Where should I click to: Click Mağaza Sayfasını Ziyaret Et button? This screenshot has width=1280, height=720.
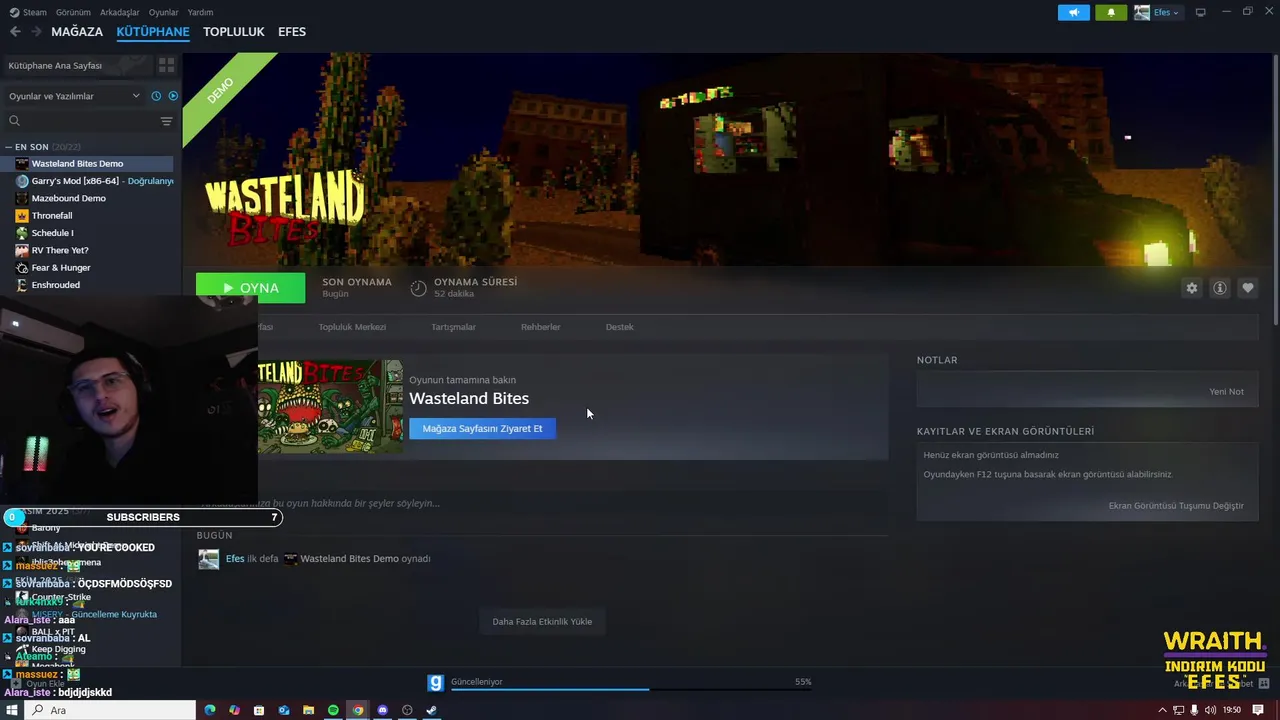point(482,429)
